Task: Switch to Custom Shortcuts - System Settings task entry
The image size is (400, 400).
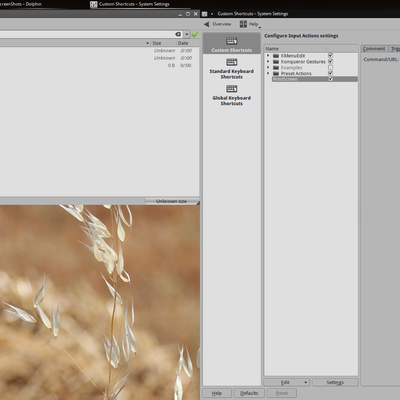Action: point(134,4)
